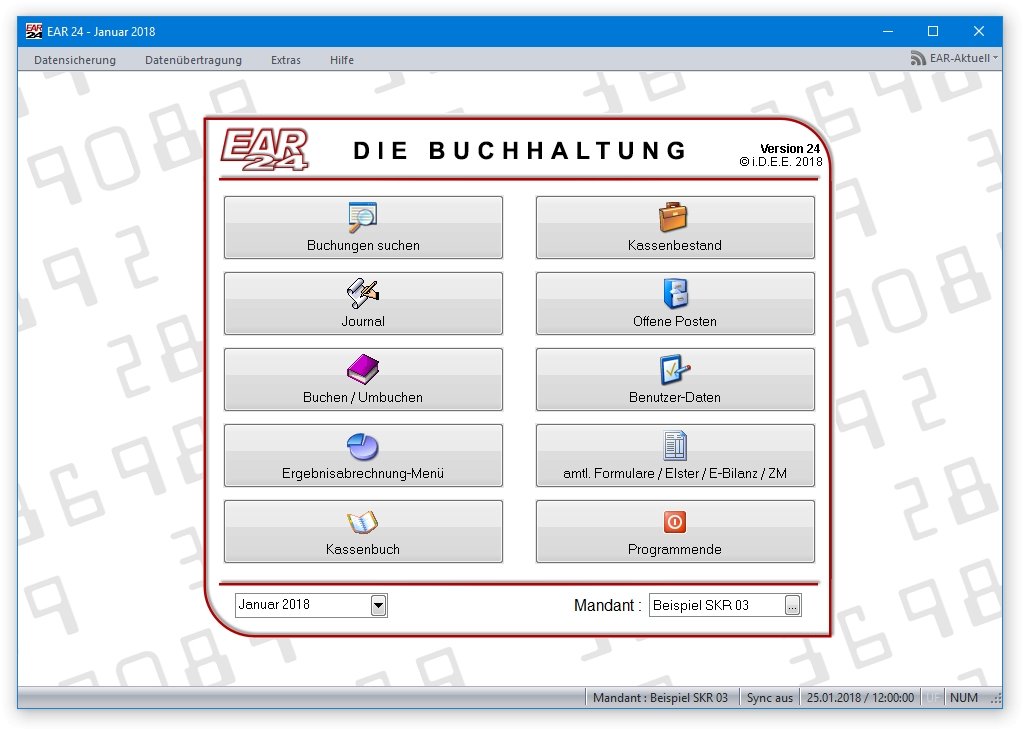Click the open notebook icon for Kassenbuch
Viewport: 1023px width, 731px height.
click(363, 522)
